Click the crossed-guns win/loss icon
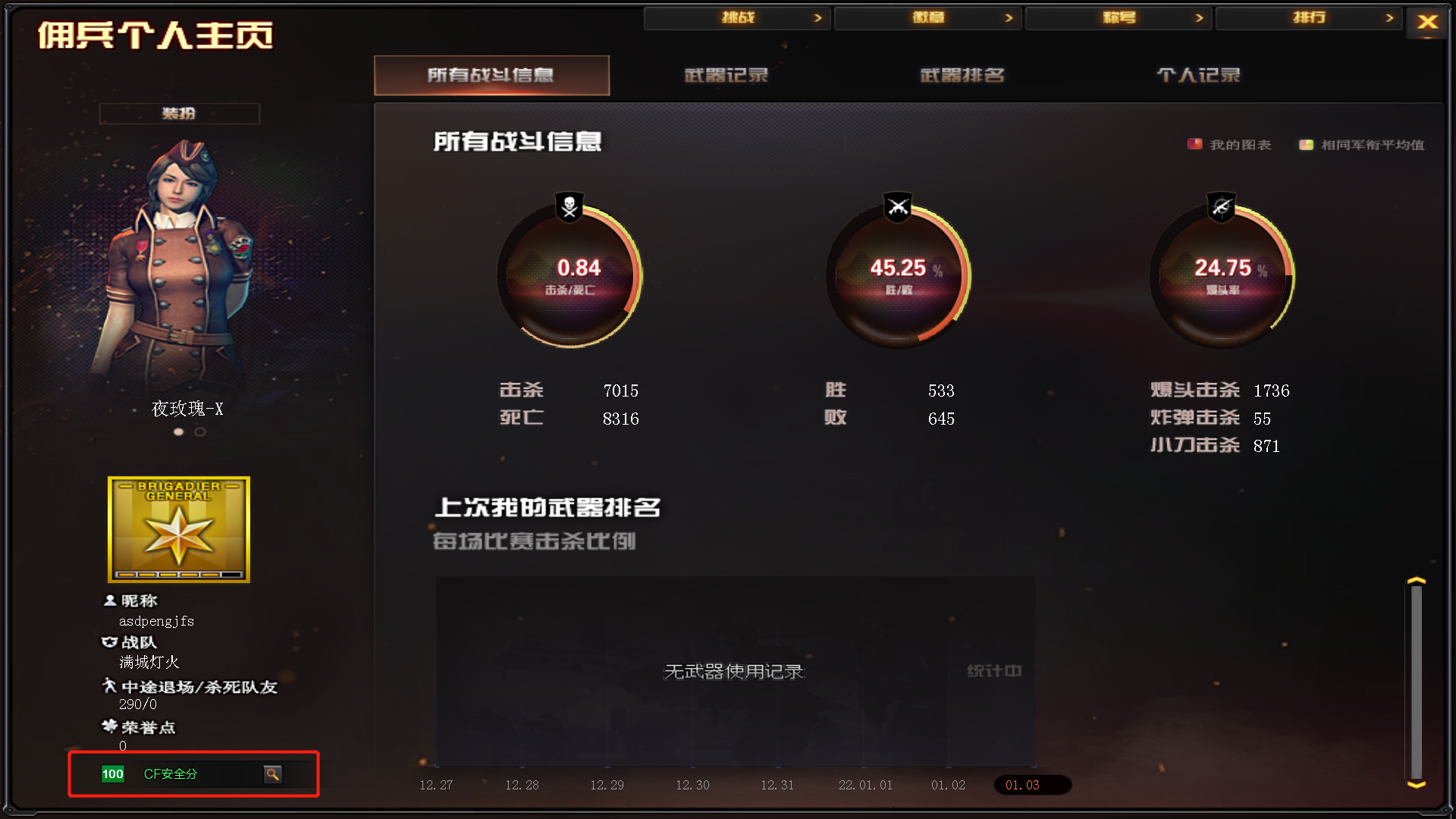The width and height of the screenshot is (1456, 819). coord(898,206)
